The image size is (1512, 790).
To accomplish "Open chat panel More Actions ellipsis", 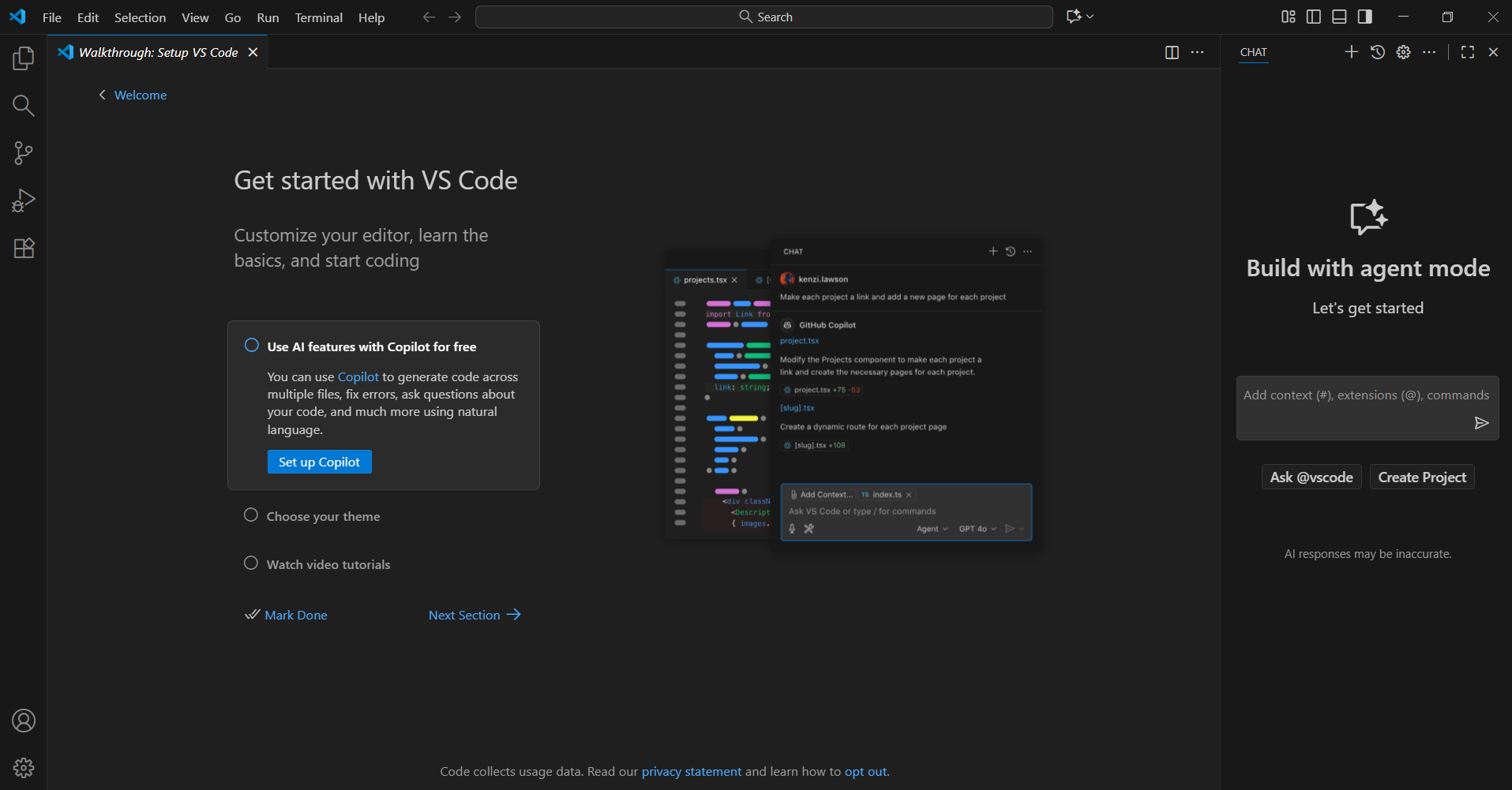I will (1429, 52).
